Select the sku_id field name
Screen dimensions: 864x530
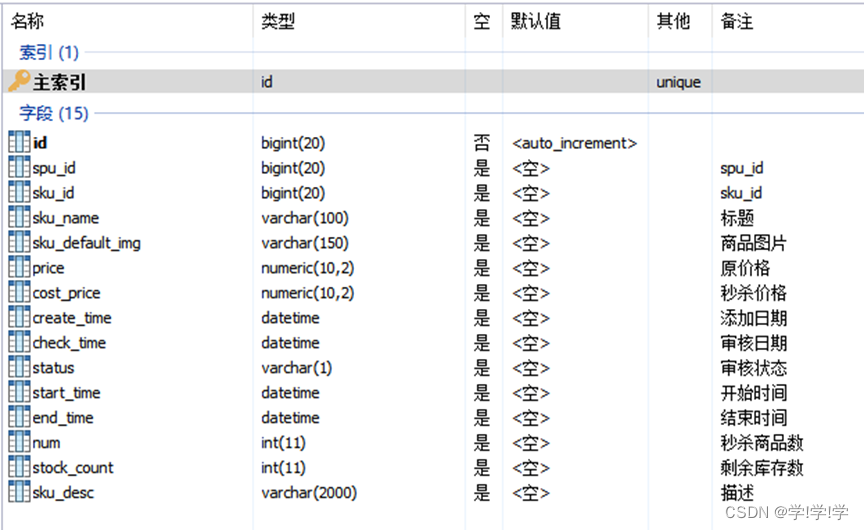pyautogui.click(x=53, y=193)
